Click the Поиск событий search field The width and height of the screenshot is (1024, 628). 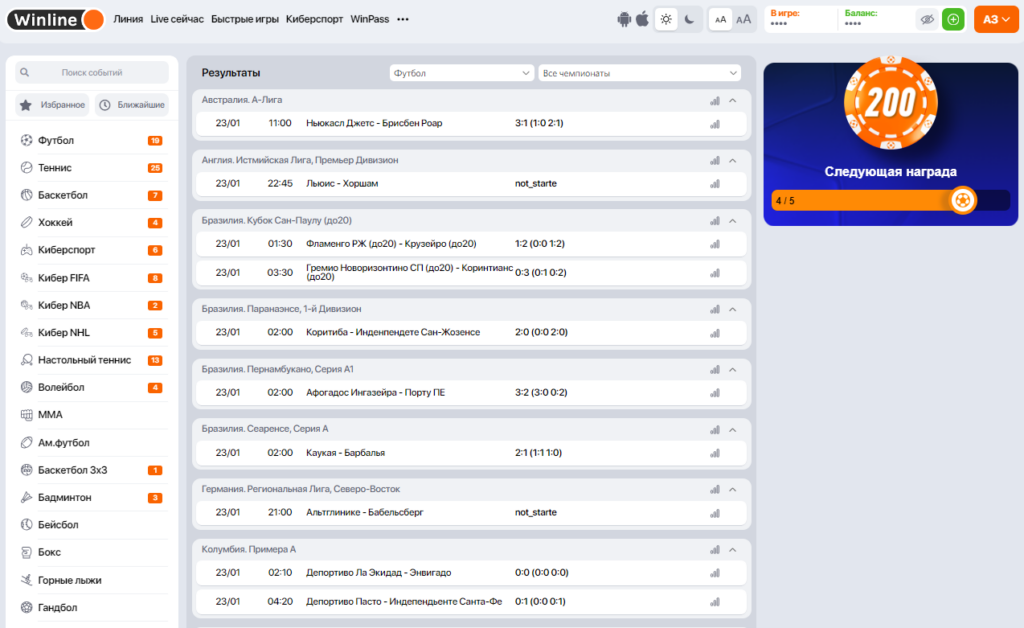(92, 72)
